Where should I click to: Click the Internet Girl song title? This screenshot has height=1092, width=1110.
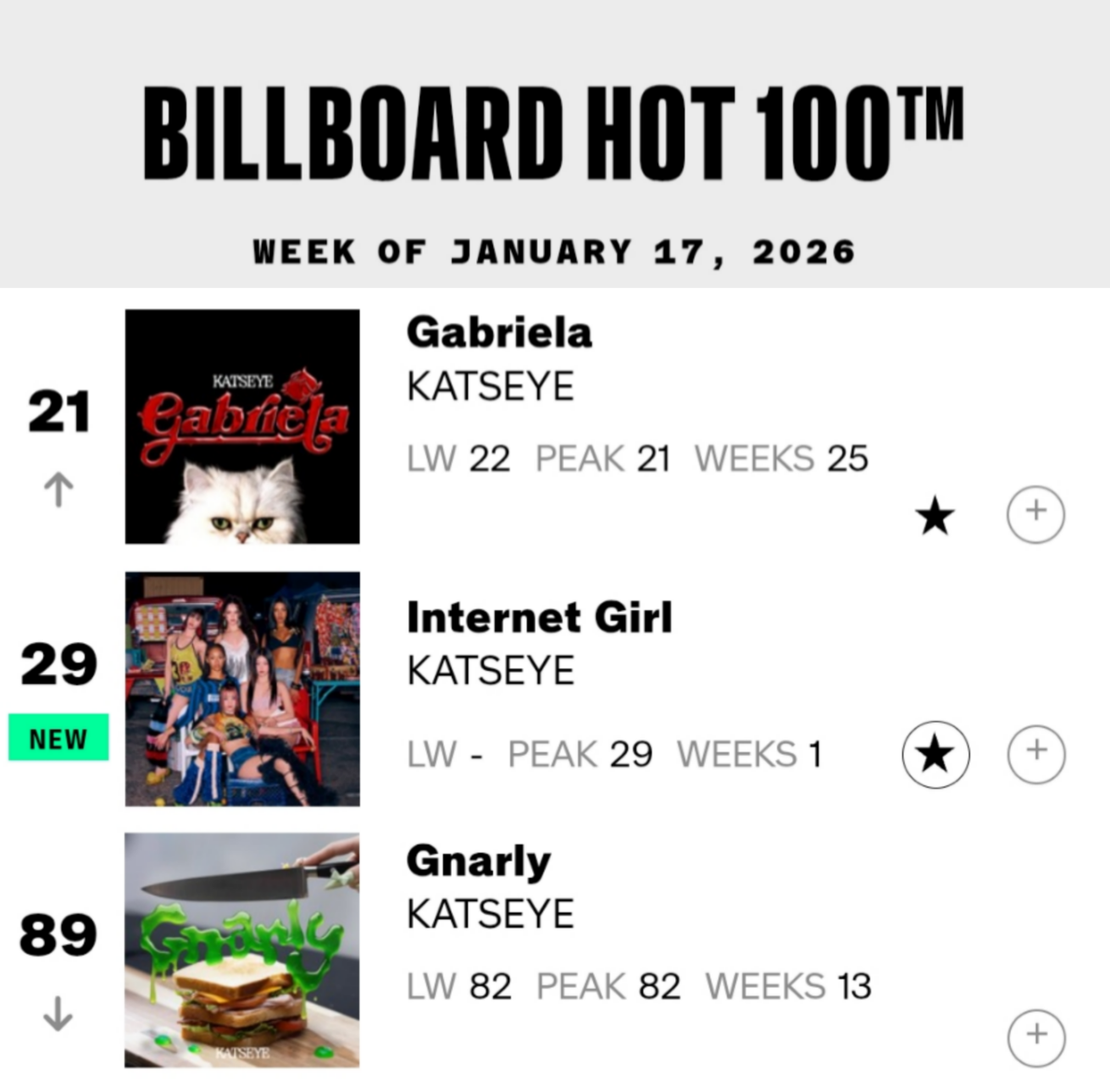click(x=539, y=617)
